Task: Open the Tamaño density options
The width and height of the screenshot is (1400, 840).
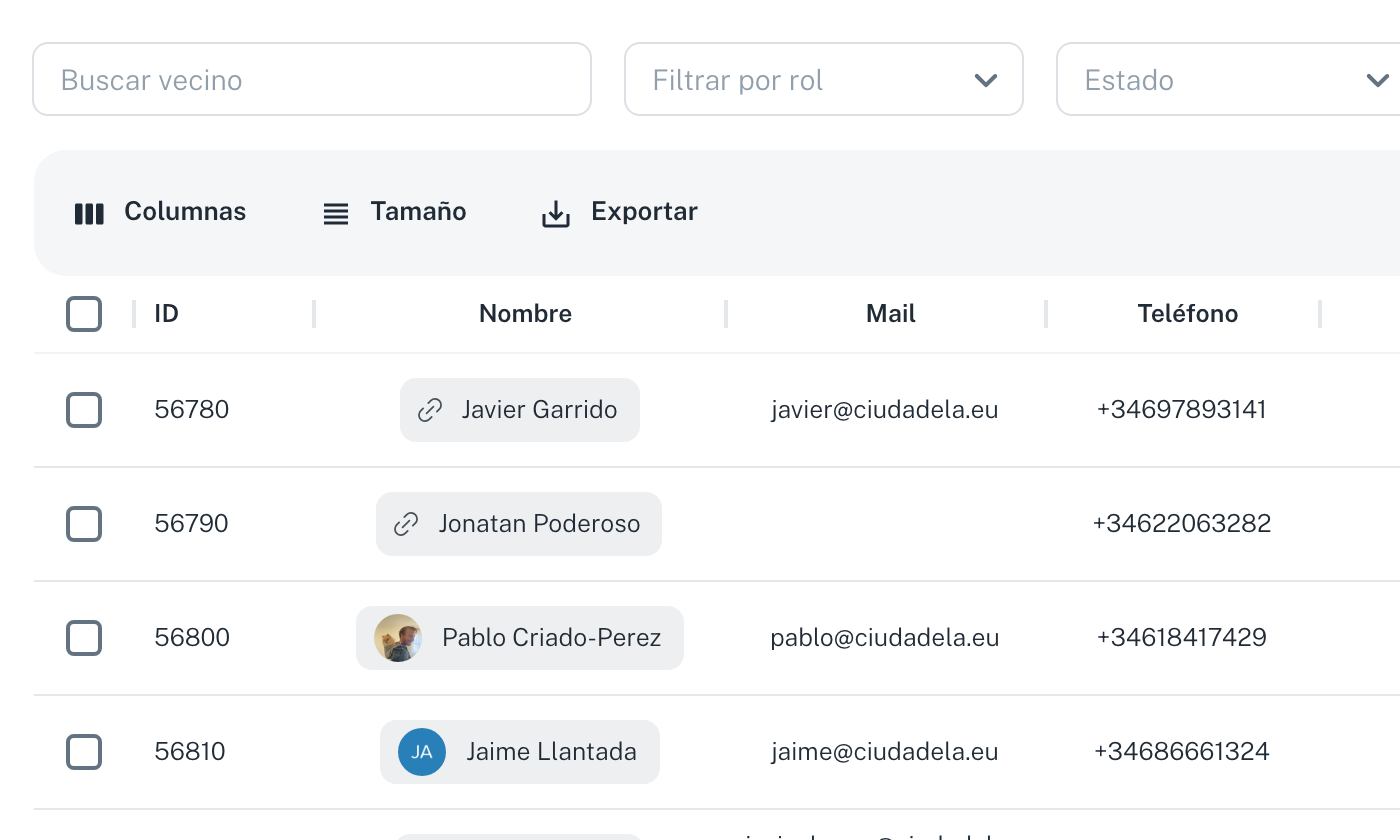Action: pos(395,212)
